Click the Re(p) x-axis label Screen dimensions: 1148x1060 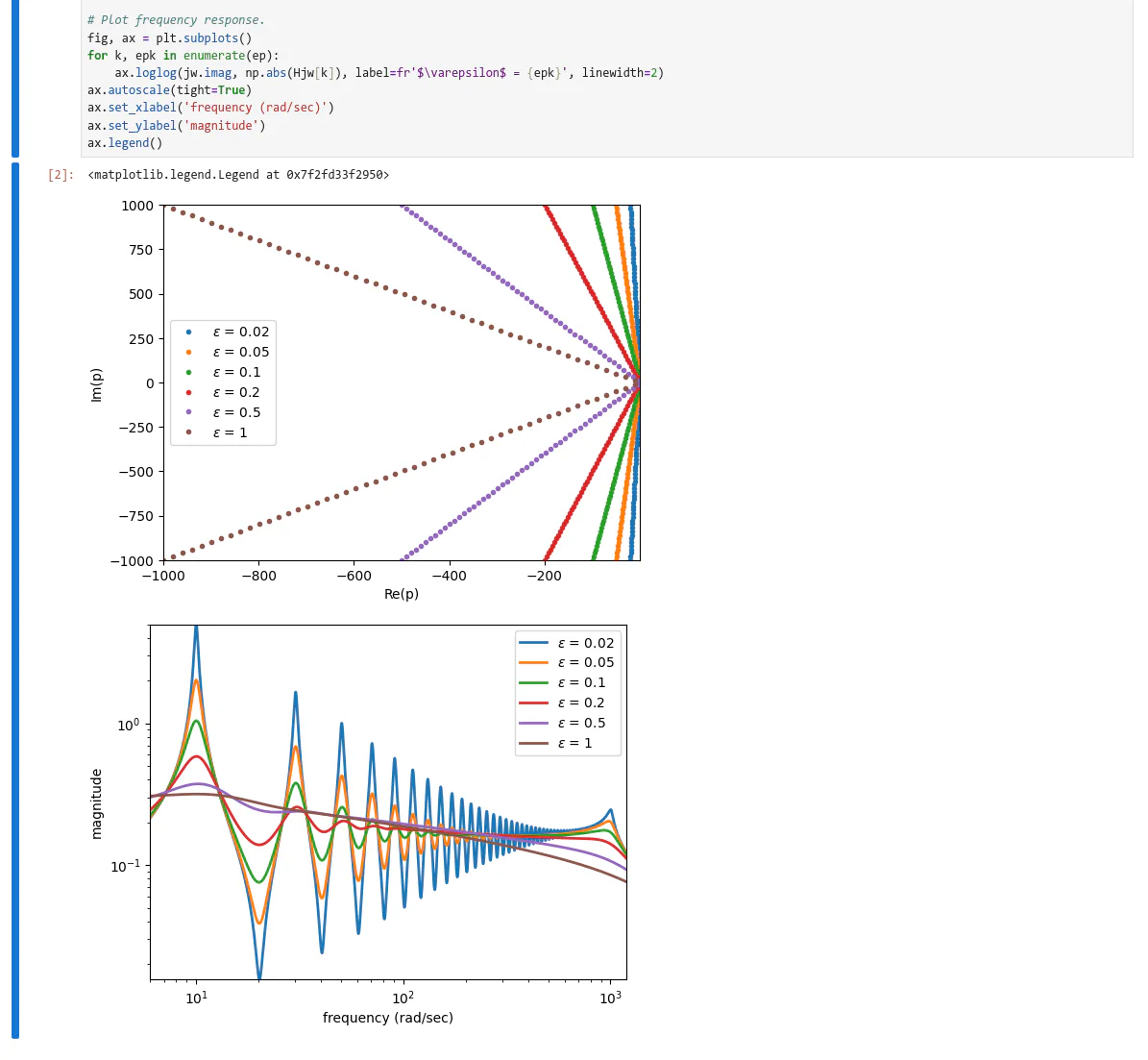tap(402, 594)
